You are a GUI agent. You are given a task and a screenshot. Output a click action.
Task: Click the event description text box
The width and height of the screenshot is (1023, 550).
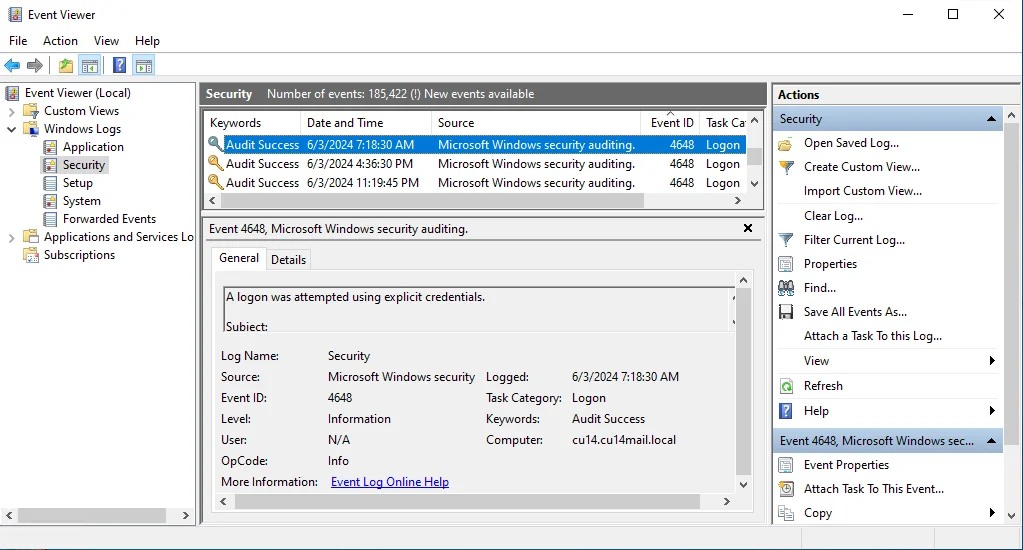[x=479, y=309]
